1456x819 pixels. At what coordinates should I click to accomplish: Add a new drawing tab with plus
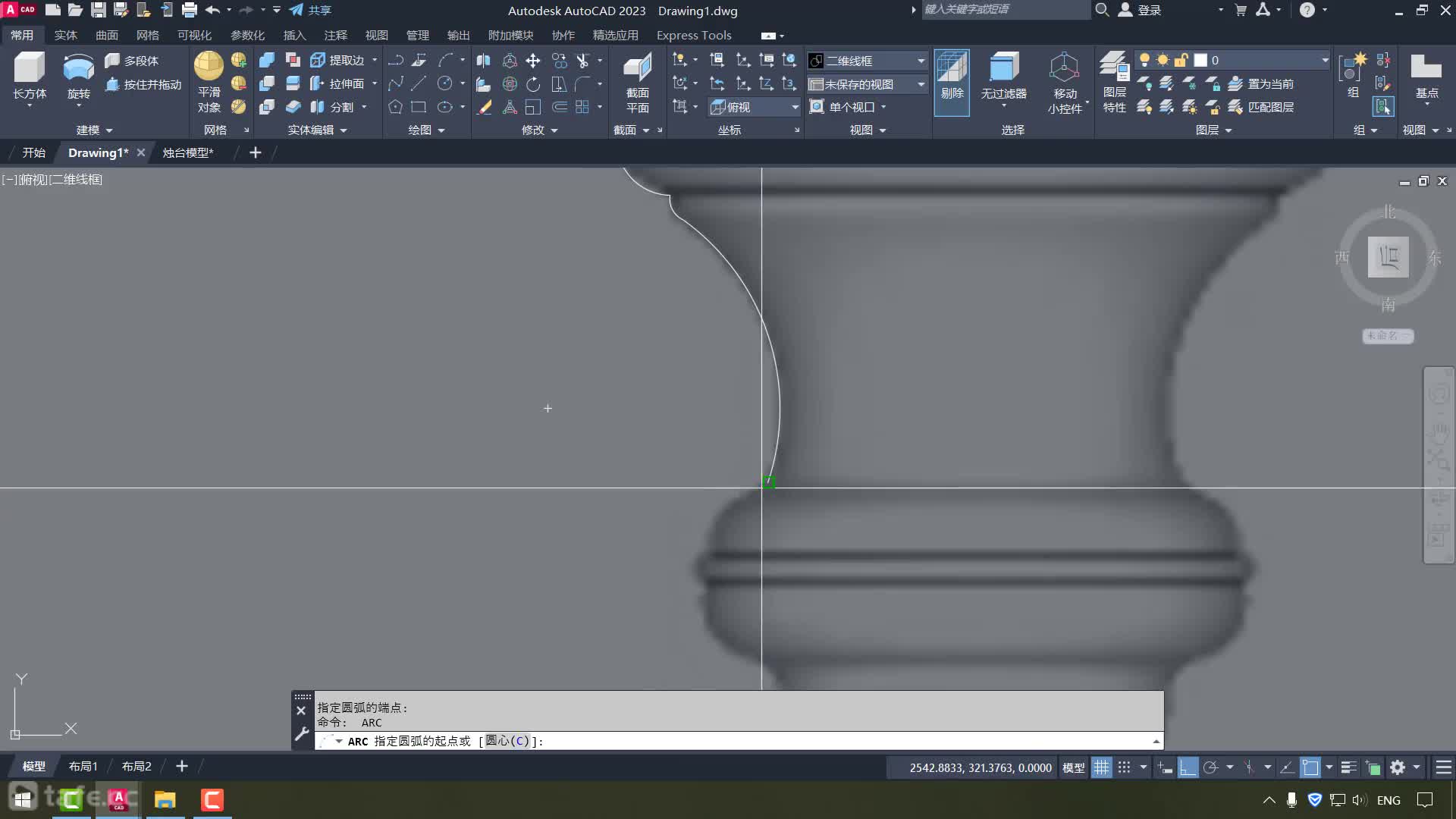256,152
